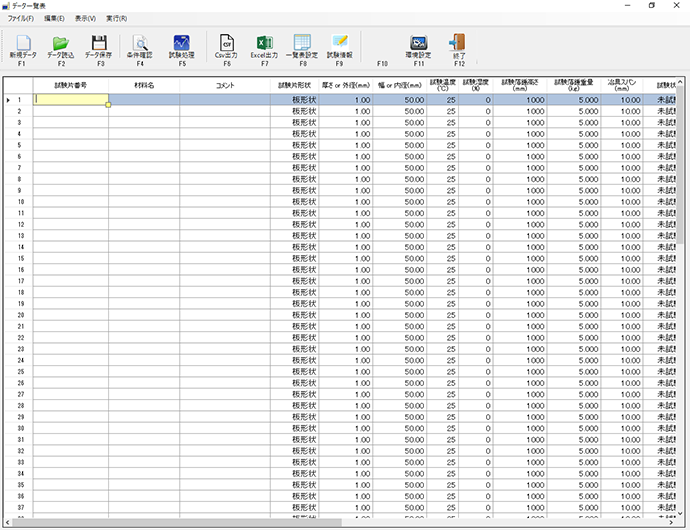Click 板形状 cell in row 33
This screenshot has width=690, height=530.
coord(294,462)
